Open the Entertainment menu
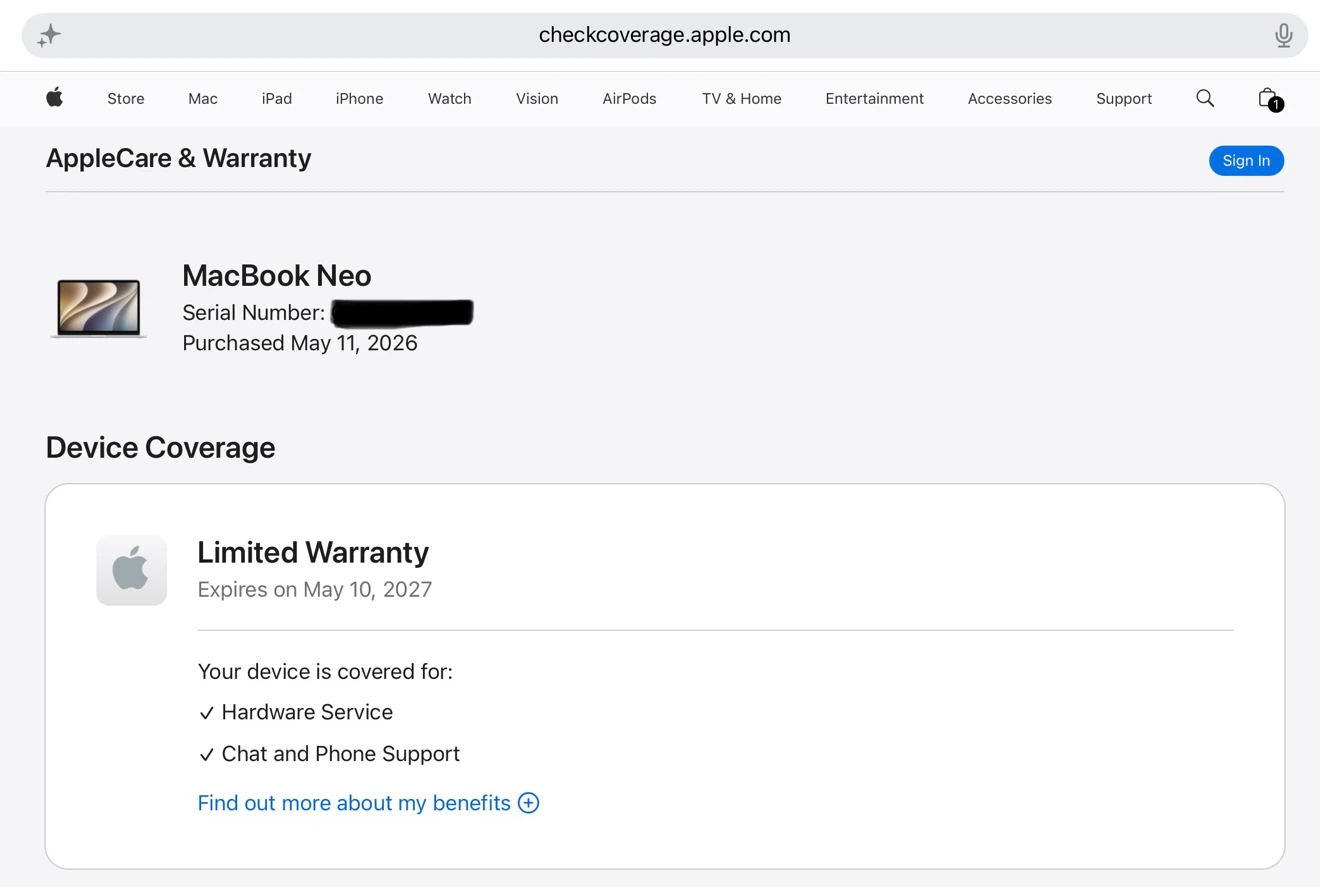Viewport: 1320px width, 887px height. [874, 98]
